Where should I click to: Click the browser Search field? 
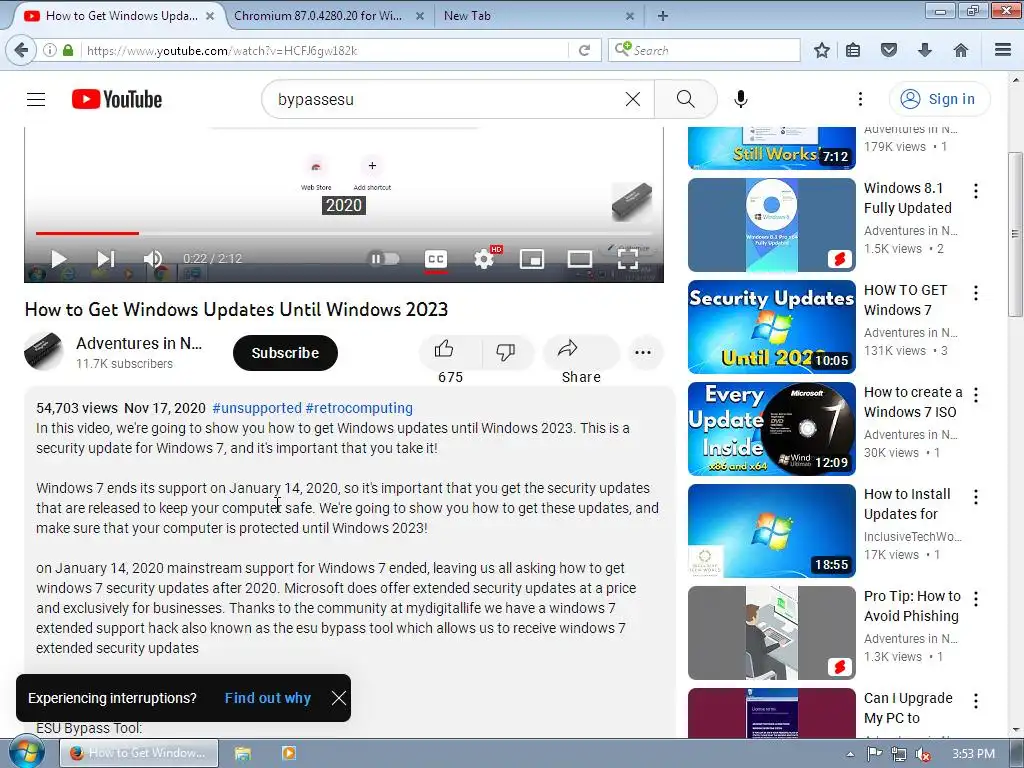click(x=704, y=50)
